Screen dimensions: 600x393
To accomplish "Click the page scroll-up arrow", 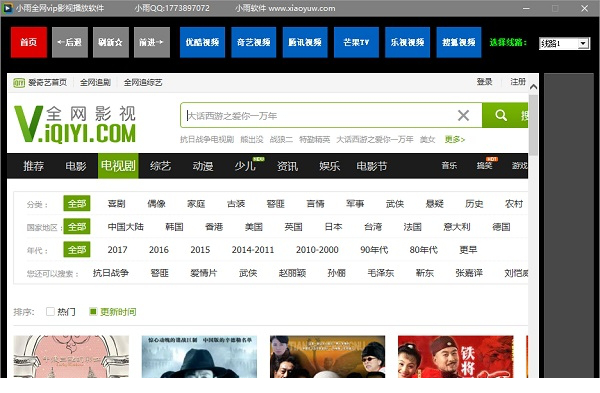I will pos(533,87).
